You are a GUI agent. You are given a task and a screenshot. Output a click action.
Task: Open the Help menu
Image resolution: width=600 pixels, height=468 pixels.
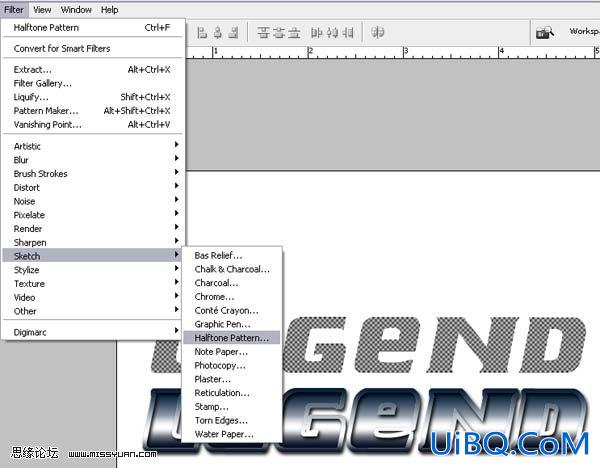click(109, 10)
